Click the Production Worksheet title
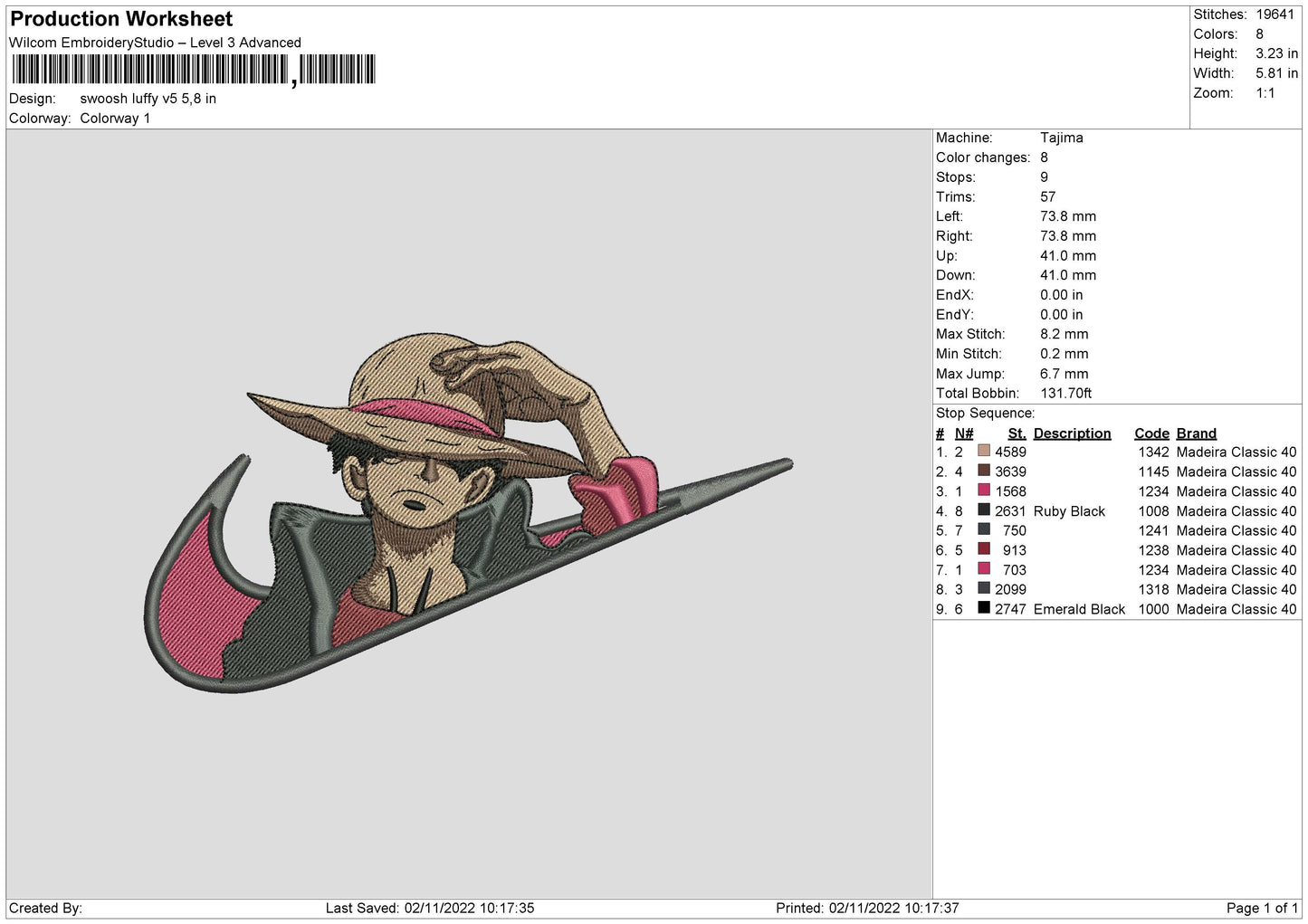This screenshot has width=1308, height=924. coord(121,19)
